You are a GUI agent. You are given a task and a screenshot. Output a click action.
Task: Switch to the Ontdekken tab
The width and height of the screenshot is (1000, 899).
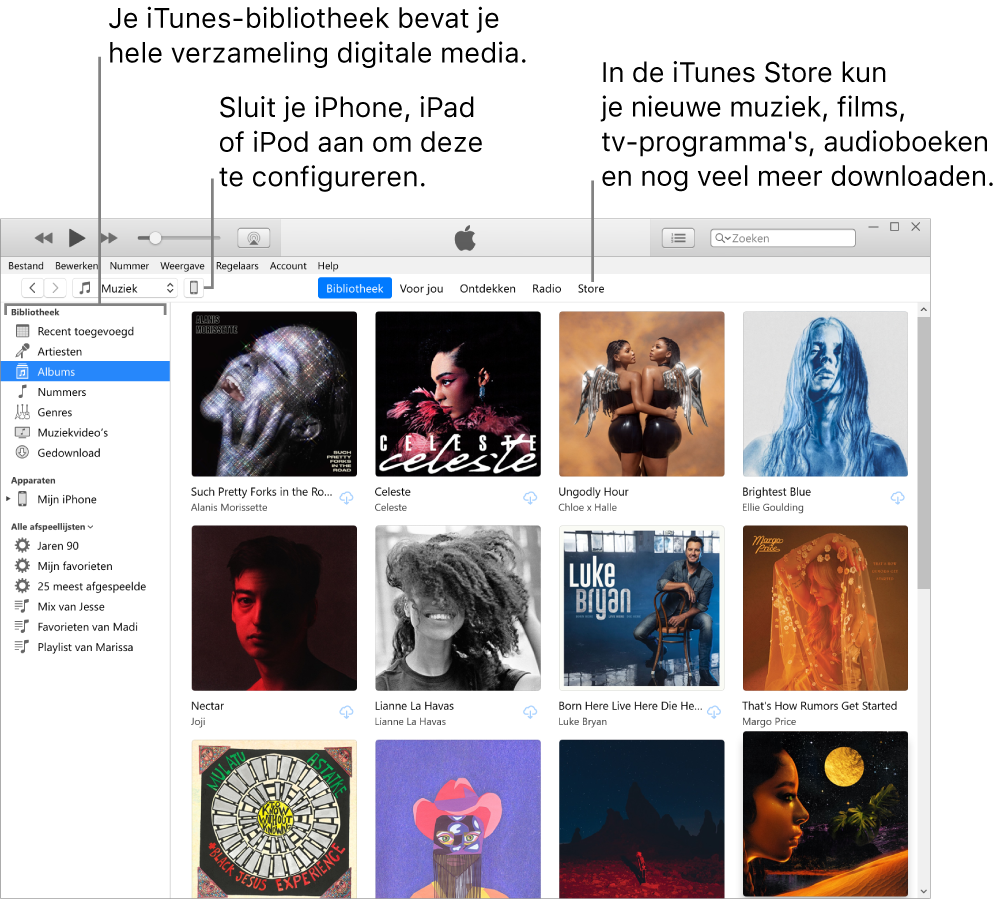[488, 288]
